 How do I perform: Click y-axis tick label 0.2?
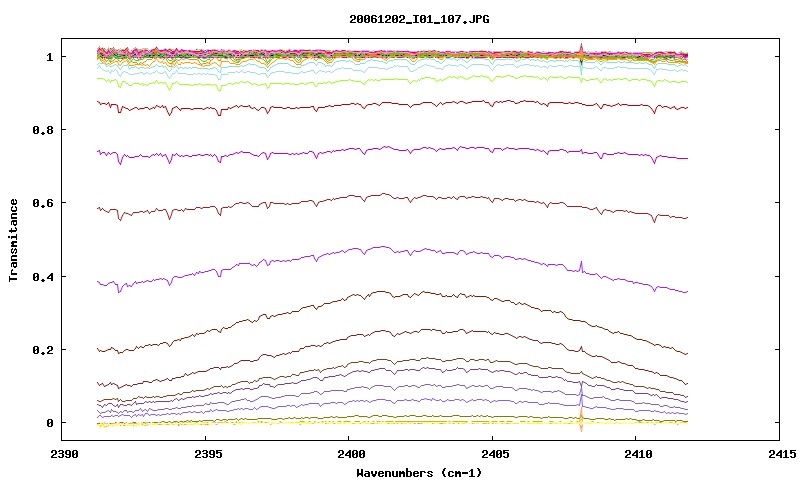point(43,350)
